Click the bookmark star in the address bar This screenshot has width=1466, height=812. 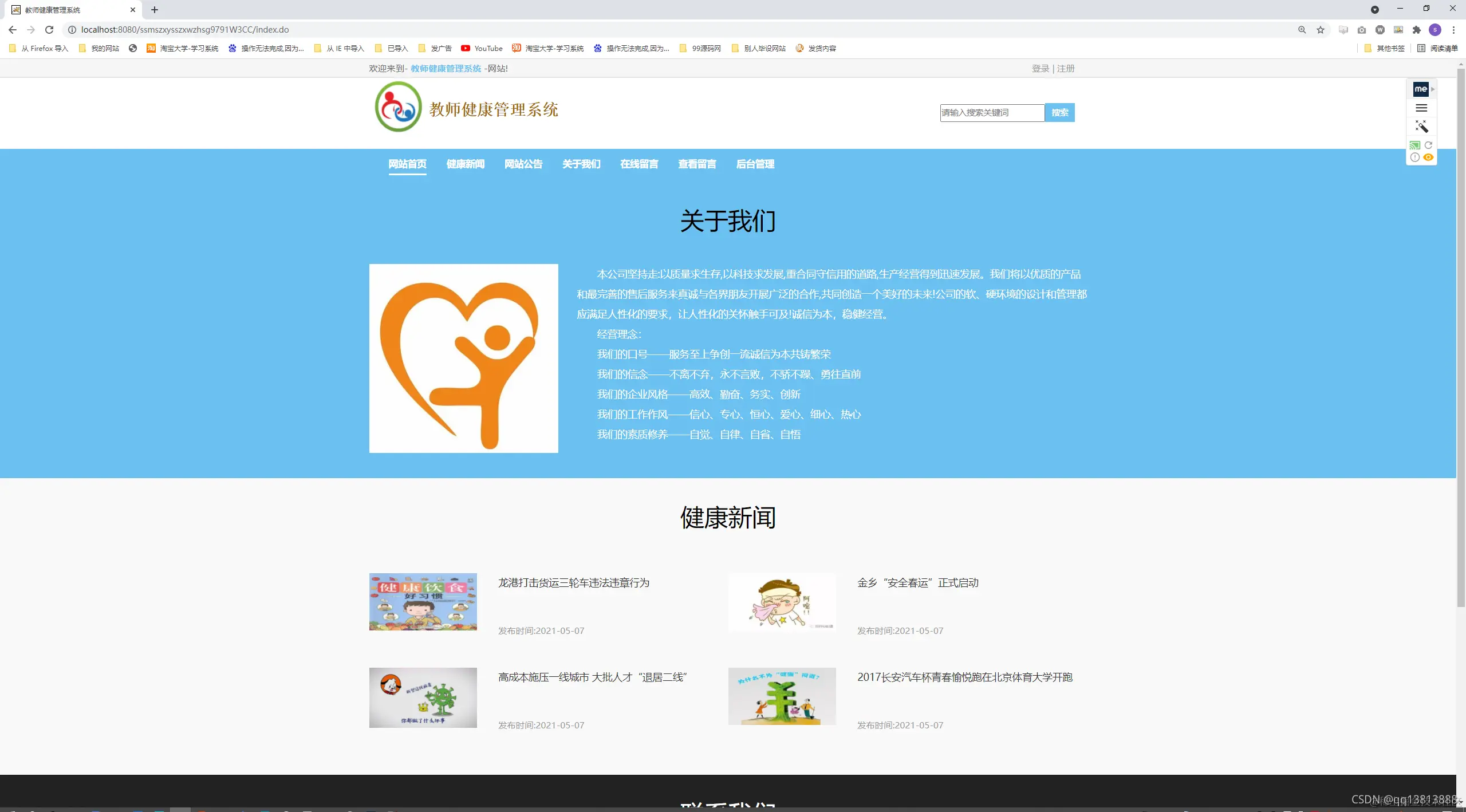[x=1321, y=30]
